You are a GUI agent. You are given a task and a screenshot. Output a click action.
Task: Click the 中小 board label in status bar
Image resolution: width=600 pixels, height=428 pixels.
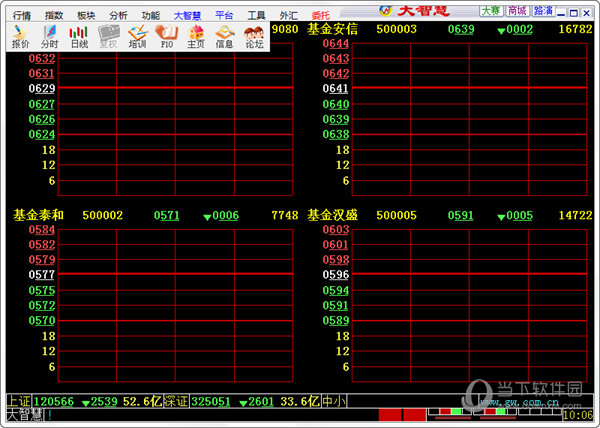pyautogui.click(x=334, y=401)
